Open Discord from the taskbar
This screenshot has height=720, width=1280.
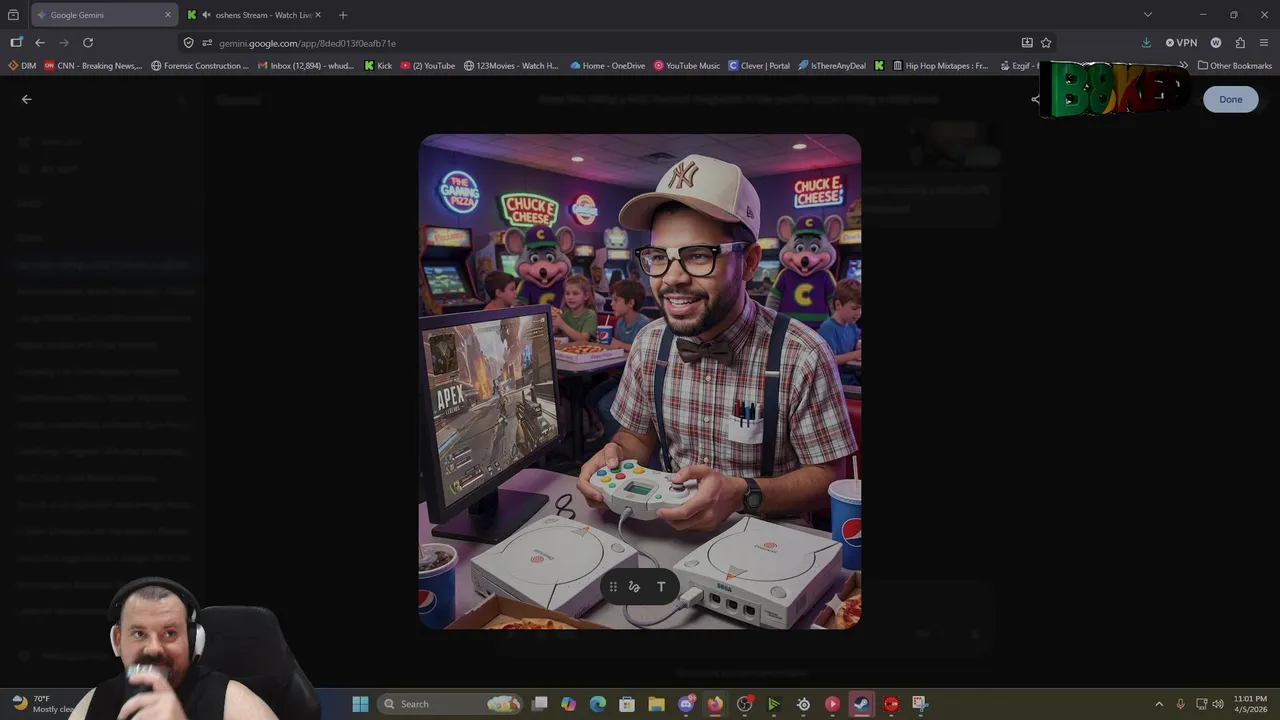tap(686, 704)
